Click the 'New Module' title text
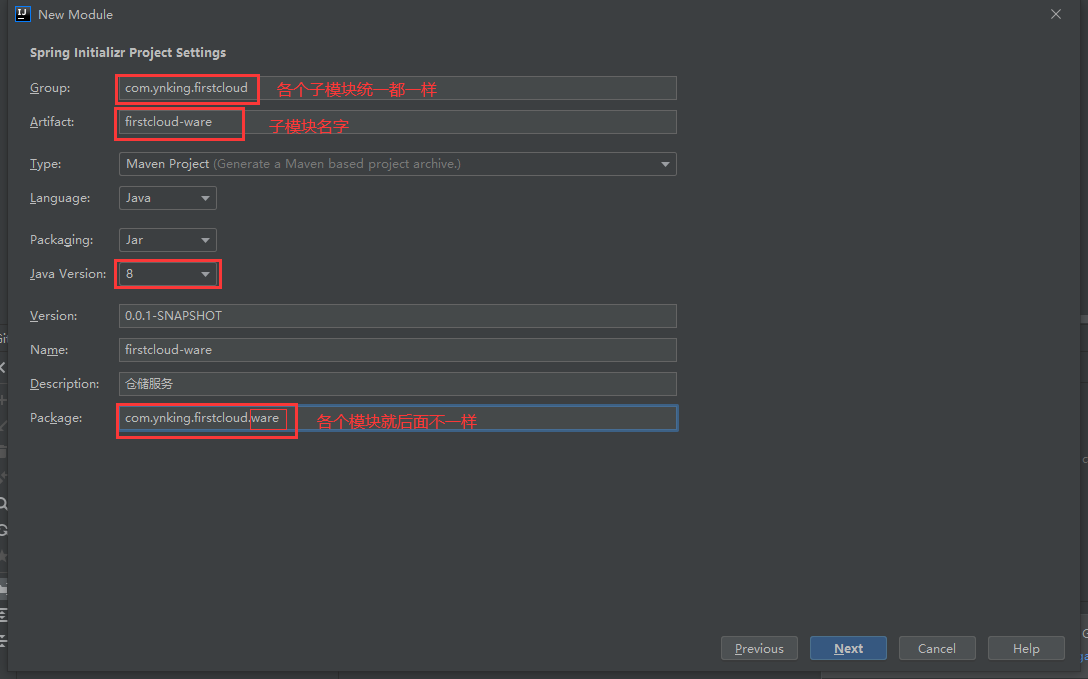 [75, 15]
